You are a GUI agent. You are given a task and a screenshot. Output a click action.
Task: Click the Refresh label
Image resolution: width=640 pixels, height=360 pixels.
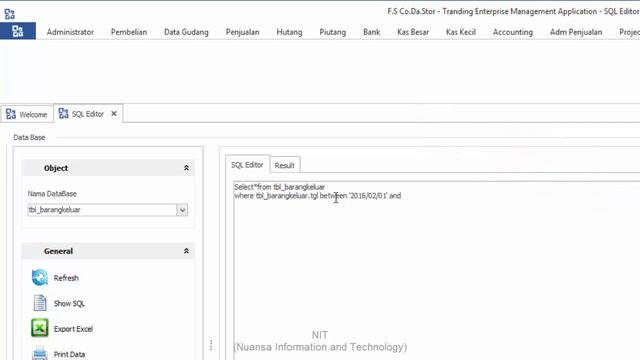pyautogui.click(x=66, y=278)
